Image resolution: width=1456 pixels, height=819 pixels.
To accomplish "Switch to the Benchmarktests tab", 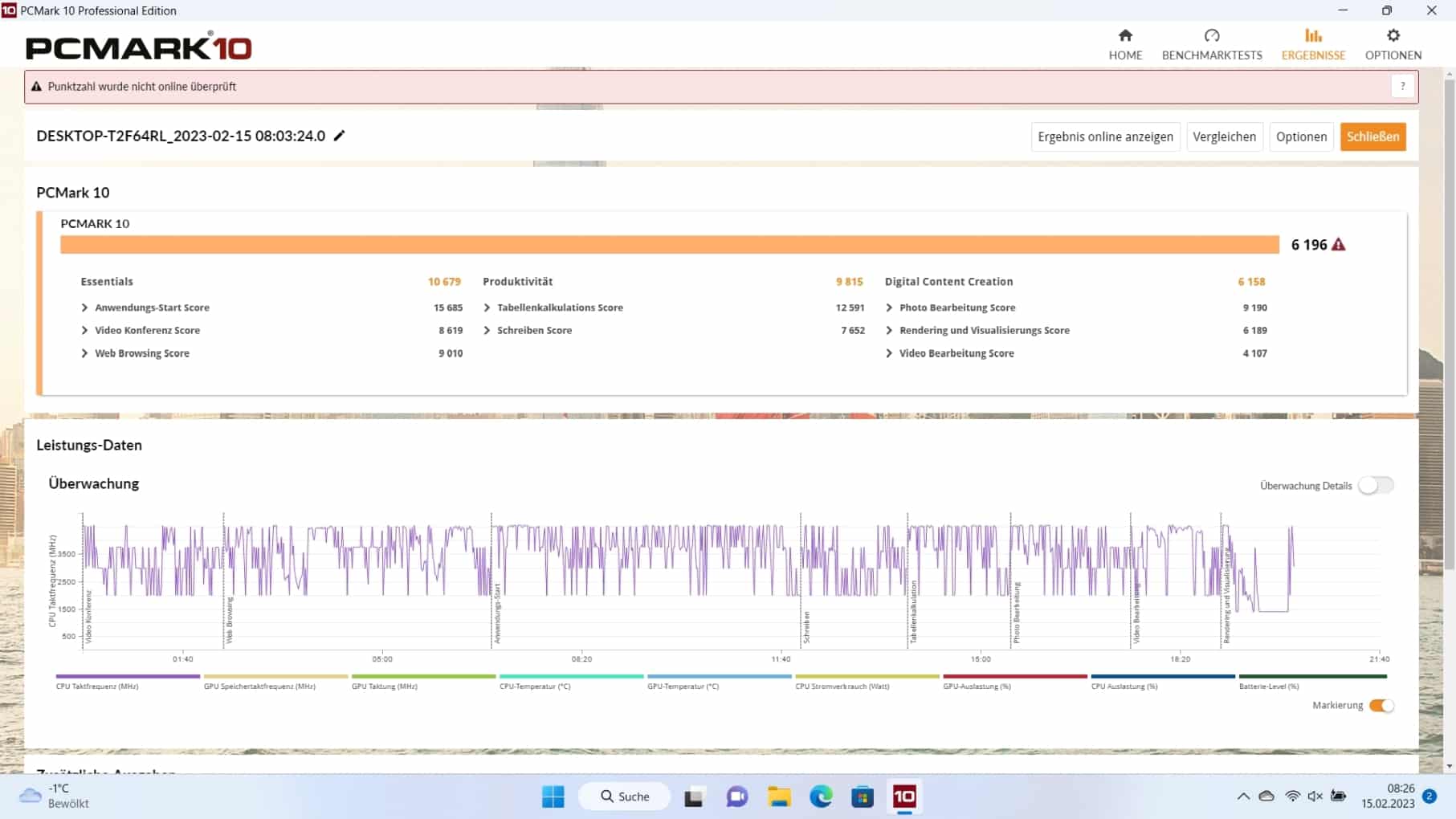I will click(x=1211, y=44).
